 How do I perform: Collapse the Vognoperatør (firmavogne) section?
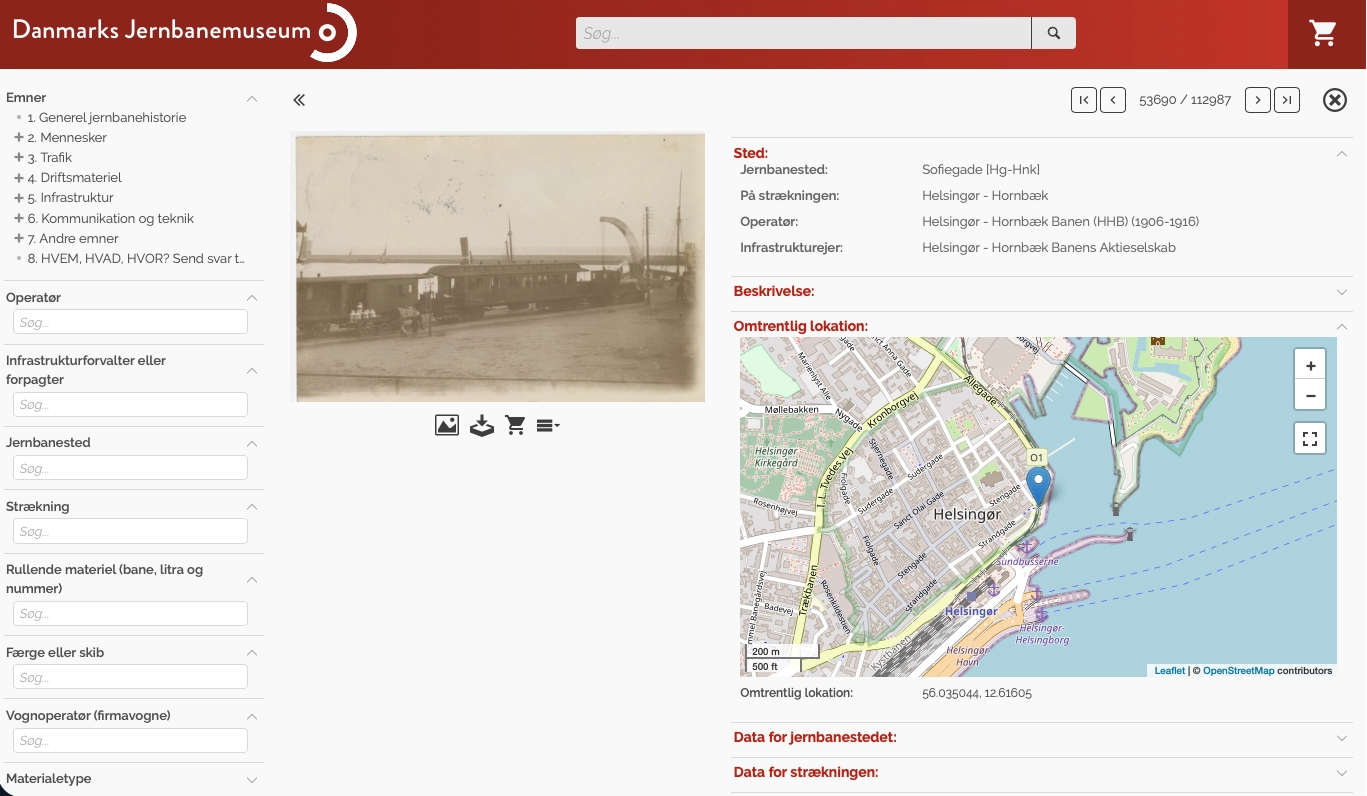[x=252, y=716]
